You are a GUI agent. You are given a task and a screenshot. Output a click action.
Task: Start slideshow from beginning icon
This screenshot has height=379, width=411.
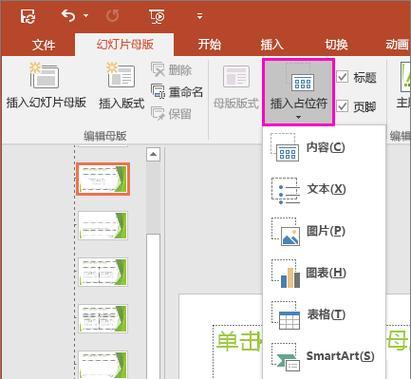pos(157,16)
